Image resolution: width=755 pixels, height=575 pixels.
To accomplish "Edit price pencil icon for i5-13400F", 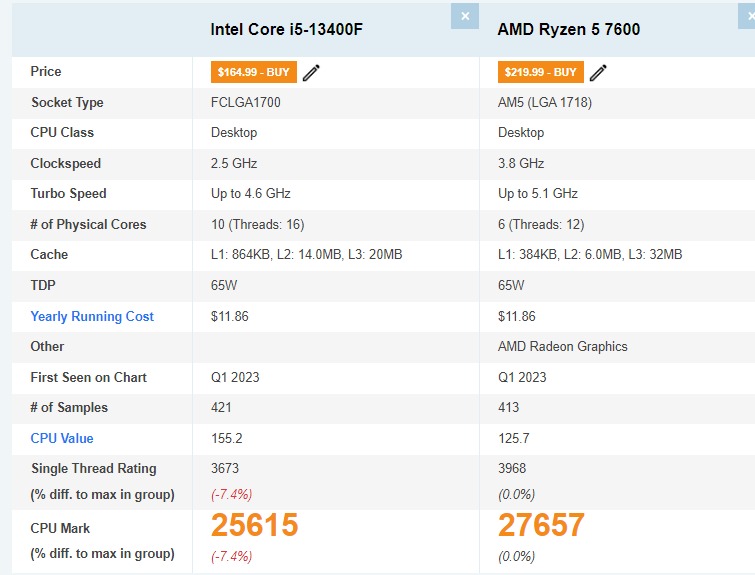I will (x=311, y=73).
